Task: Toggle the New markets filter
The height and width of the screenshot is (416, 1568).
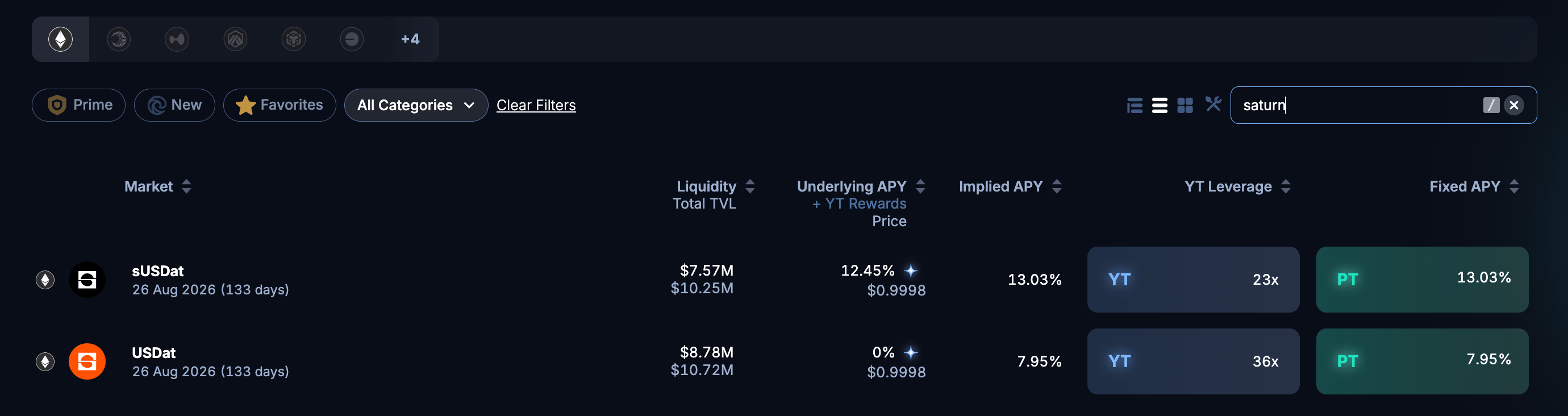Action: 174,105
